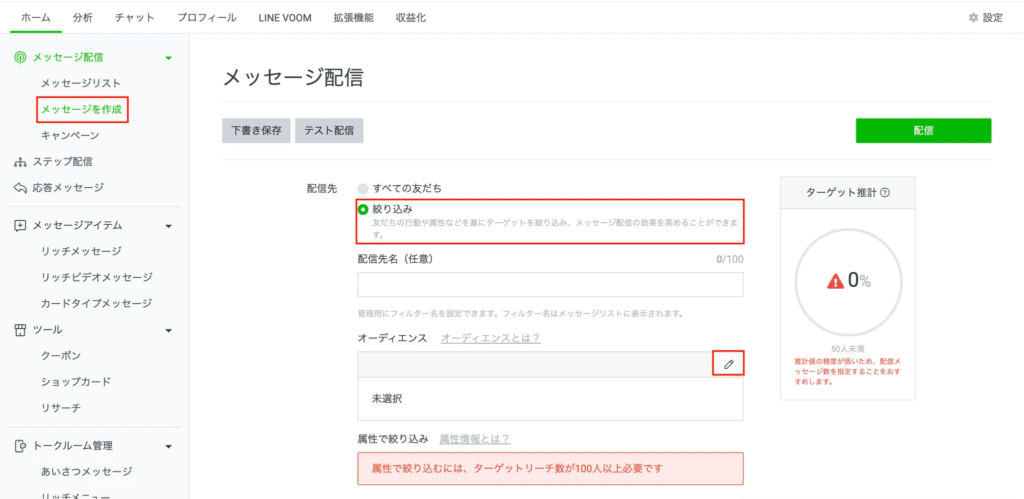Select the 絞り込み radio button
This screenshot has width=1024, height=499.
363,209
